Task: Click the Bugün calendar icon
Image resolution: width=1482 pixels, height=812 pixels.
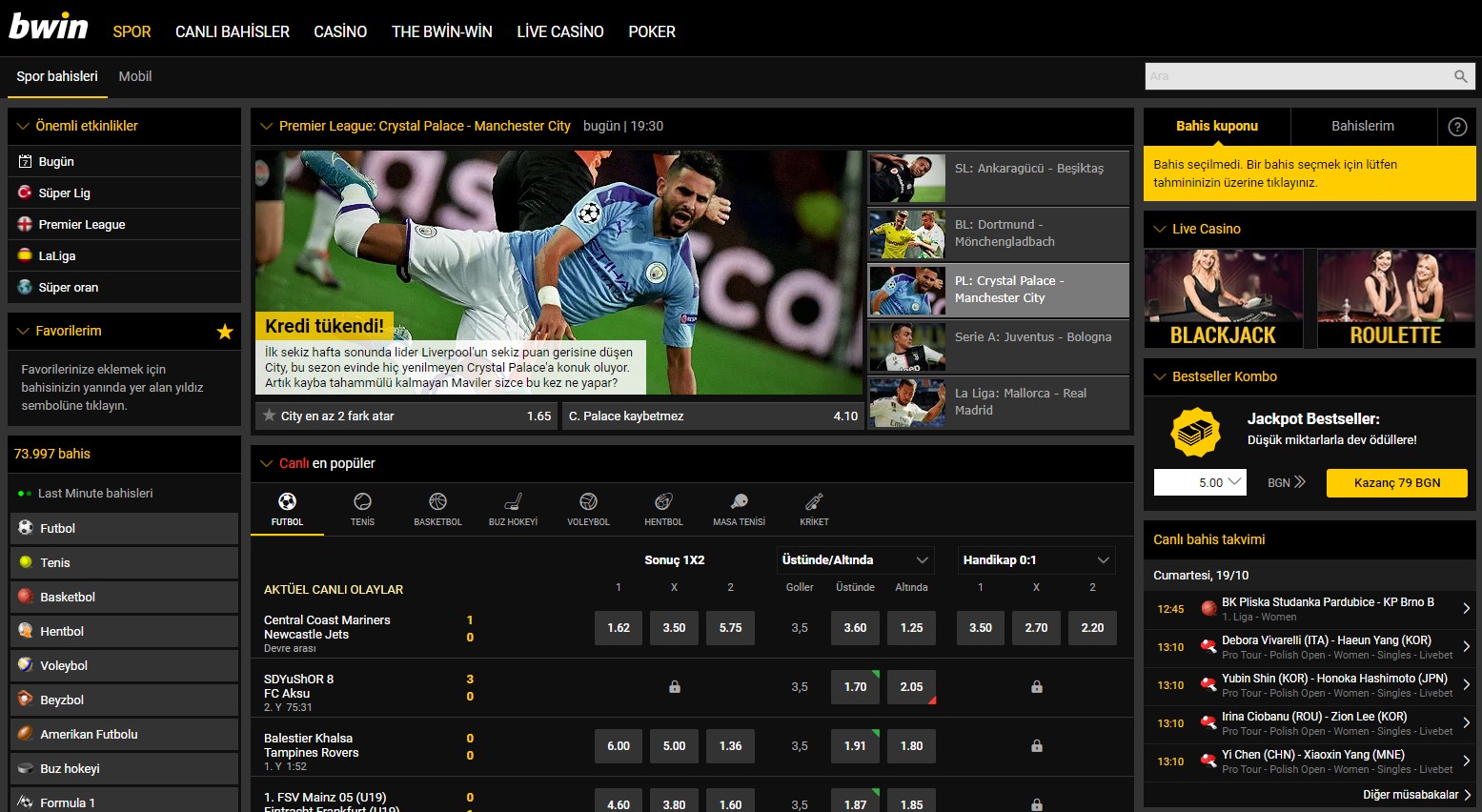Action: click(x=25, y=162)
